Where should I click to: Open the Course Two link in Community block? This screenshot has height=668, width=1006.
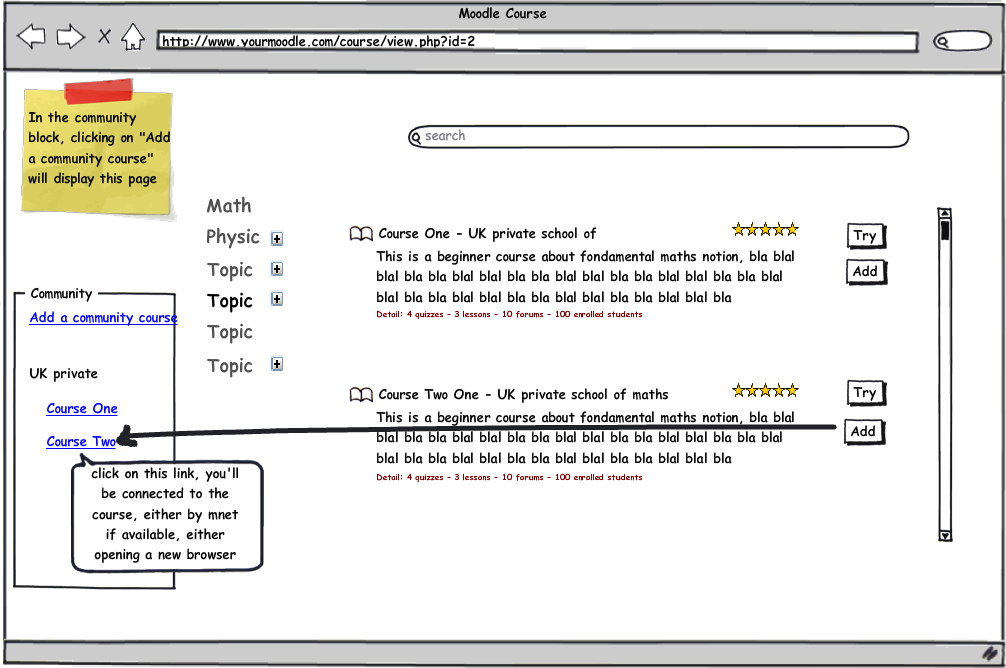tap(81, 441)
